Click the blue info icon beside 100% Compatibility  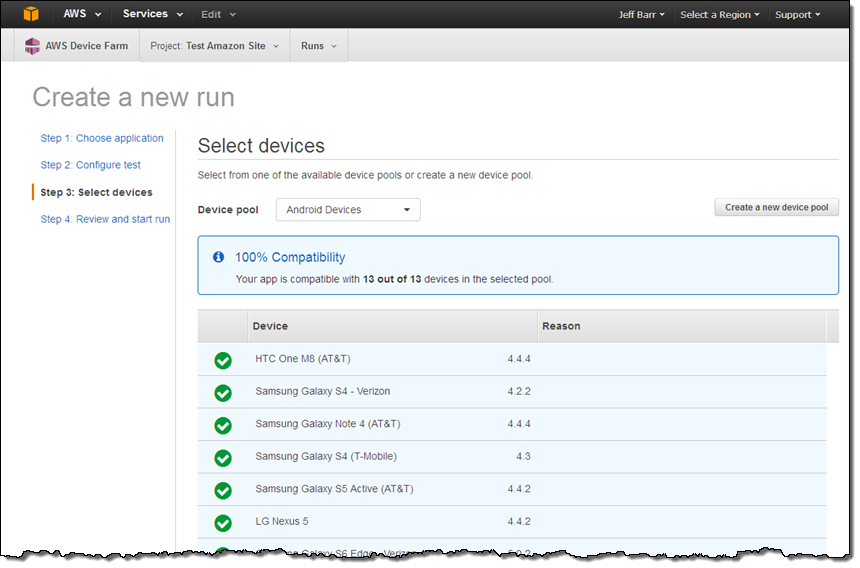(219, 257)
